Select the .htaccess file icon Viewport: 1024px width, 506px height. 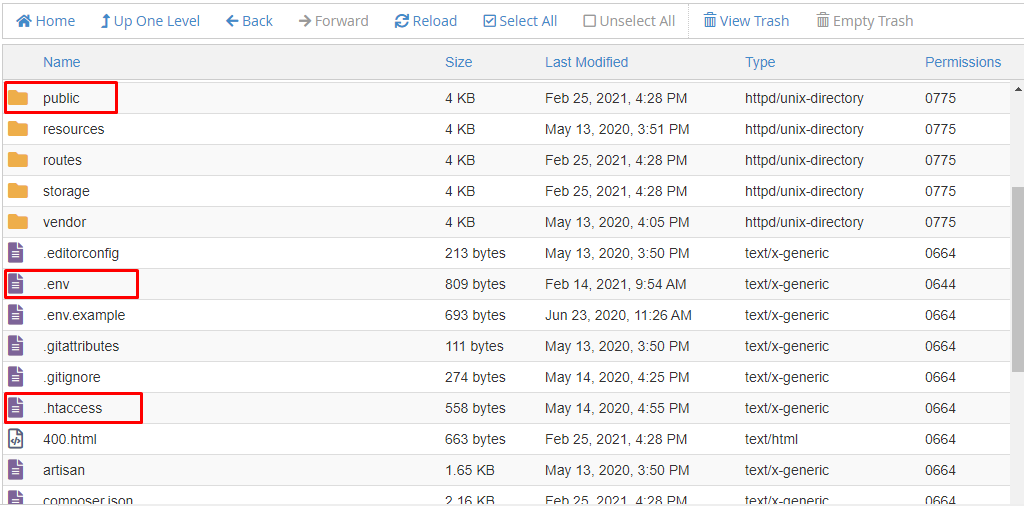tap(16, 408)
